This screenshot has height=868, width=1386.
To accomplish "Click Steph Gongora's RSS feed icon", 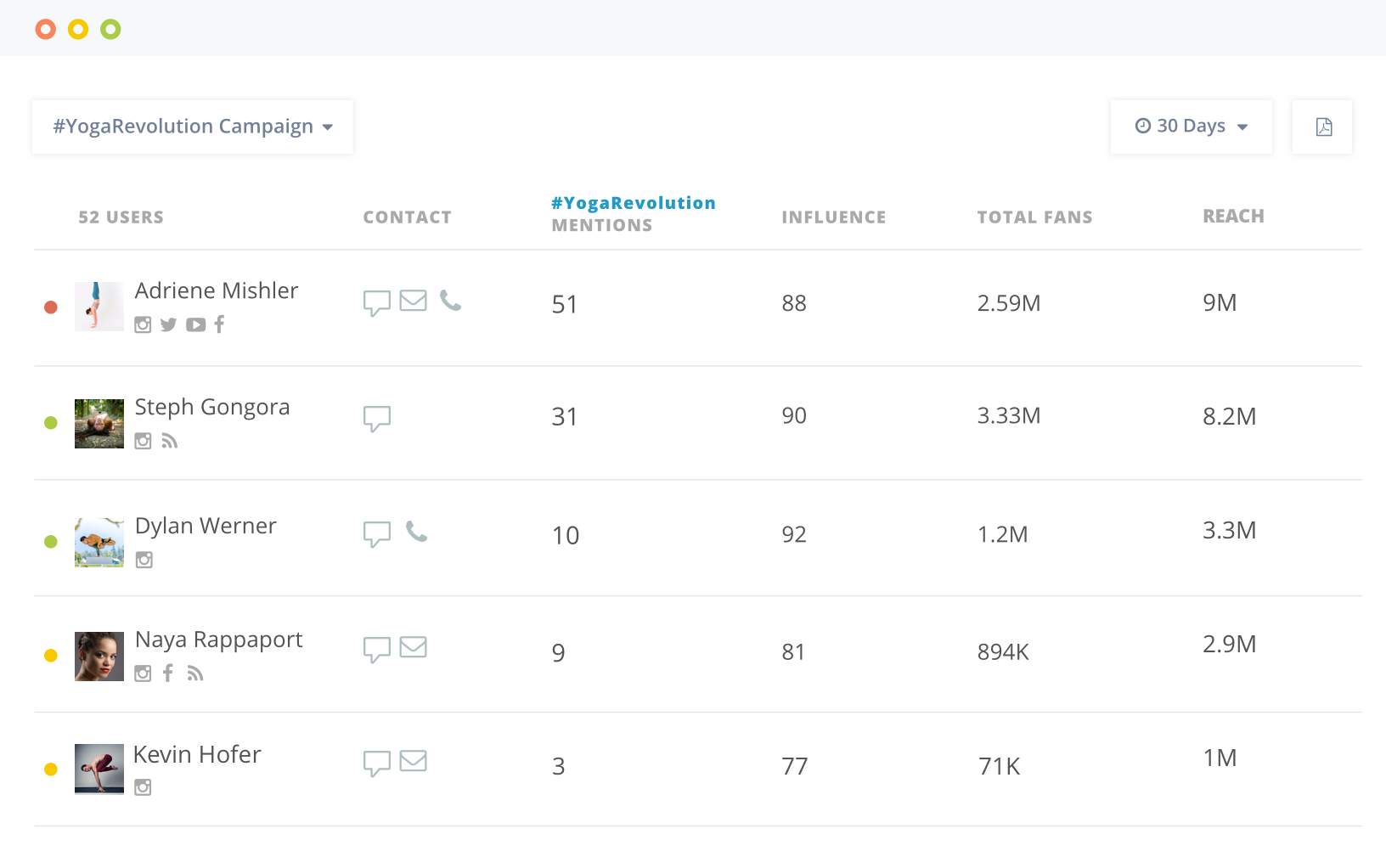I will coord(170,441).
